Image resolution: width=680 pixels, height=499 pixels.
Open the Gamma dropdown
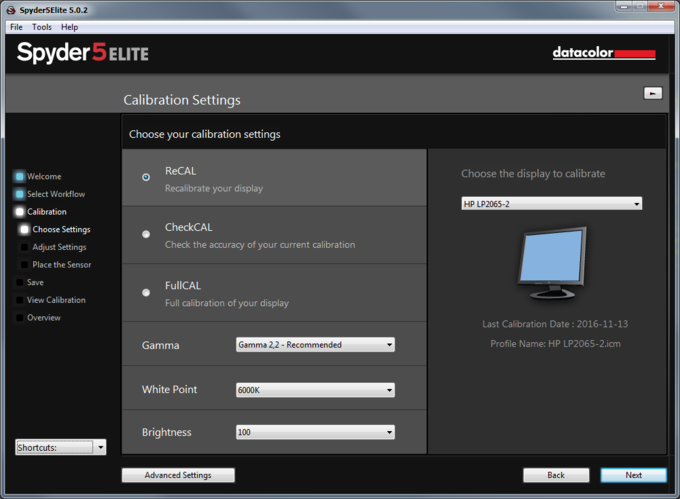click(x=315, y=345)
